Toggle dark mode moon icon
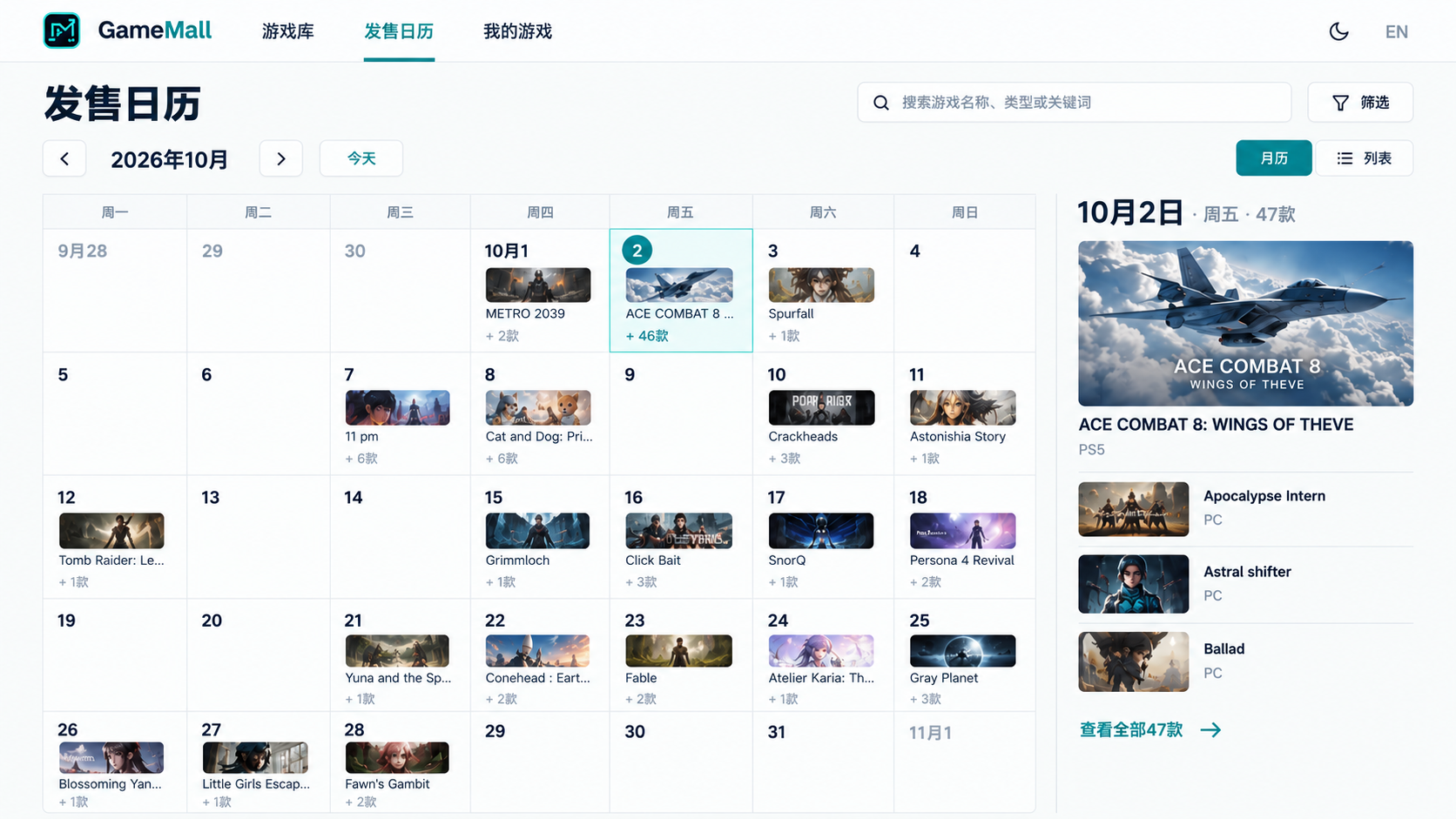 click(1338, 31)
